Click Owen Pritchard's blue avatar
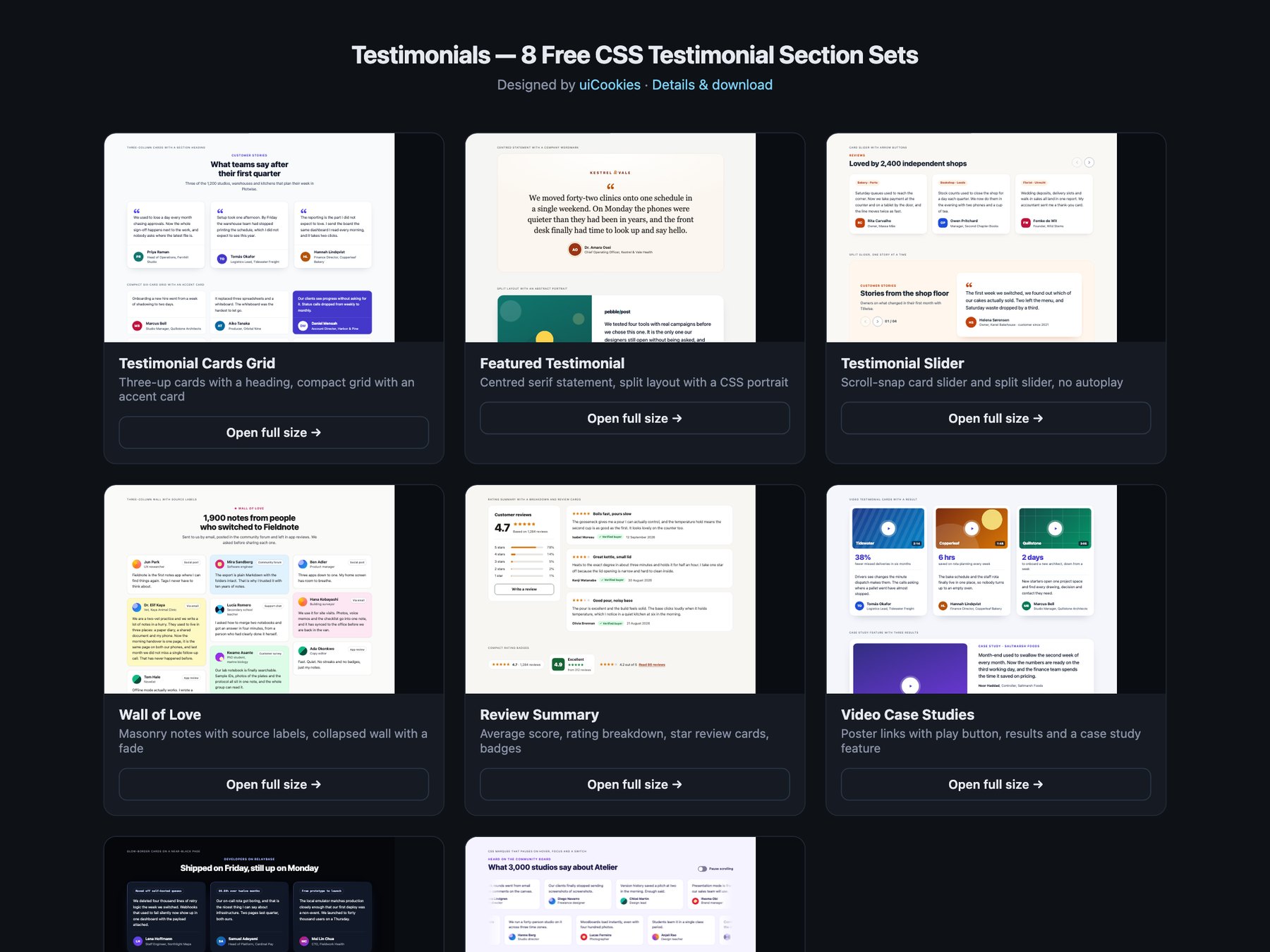 pyautogui.click(x=943, y=223)
